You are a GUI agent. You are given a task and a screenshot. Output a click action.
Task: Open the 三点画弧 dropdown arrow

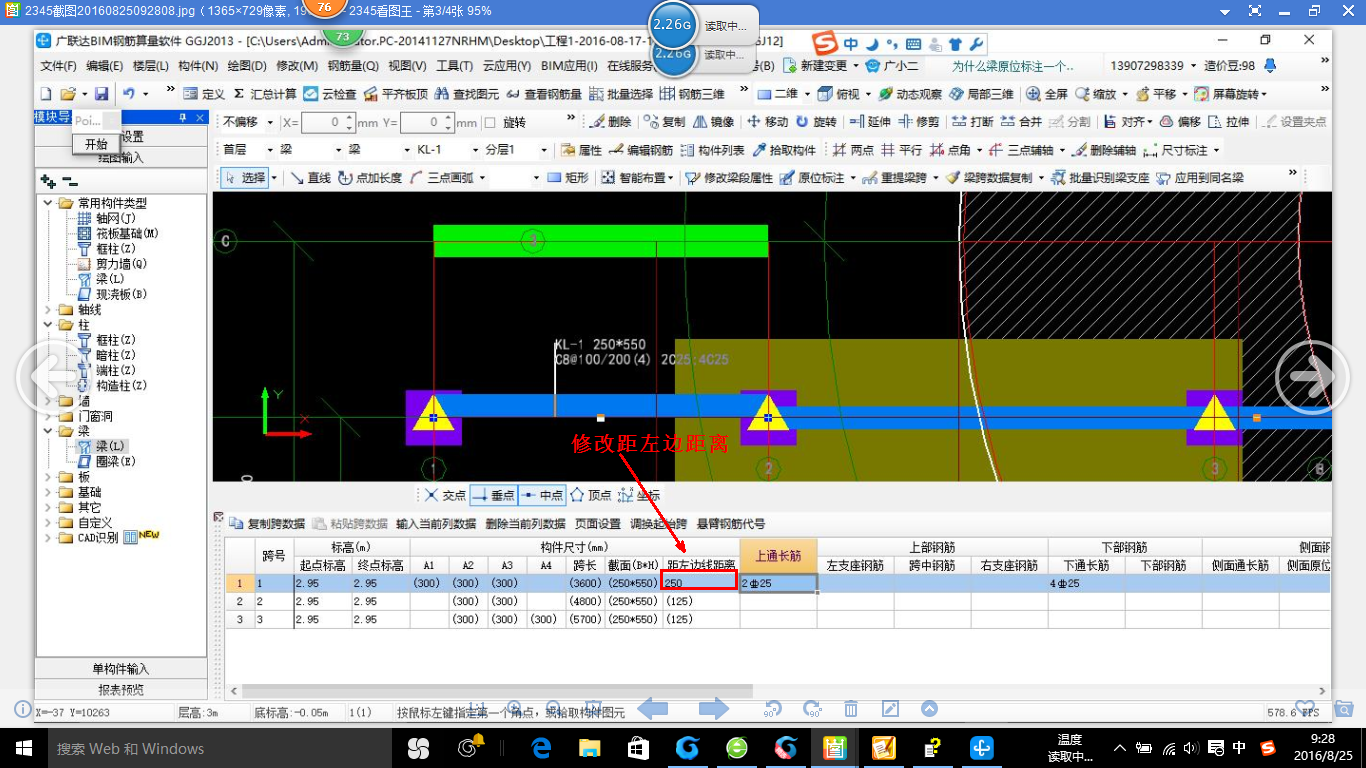pyautogui.click(x=482, y=178)
